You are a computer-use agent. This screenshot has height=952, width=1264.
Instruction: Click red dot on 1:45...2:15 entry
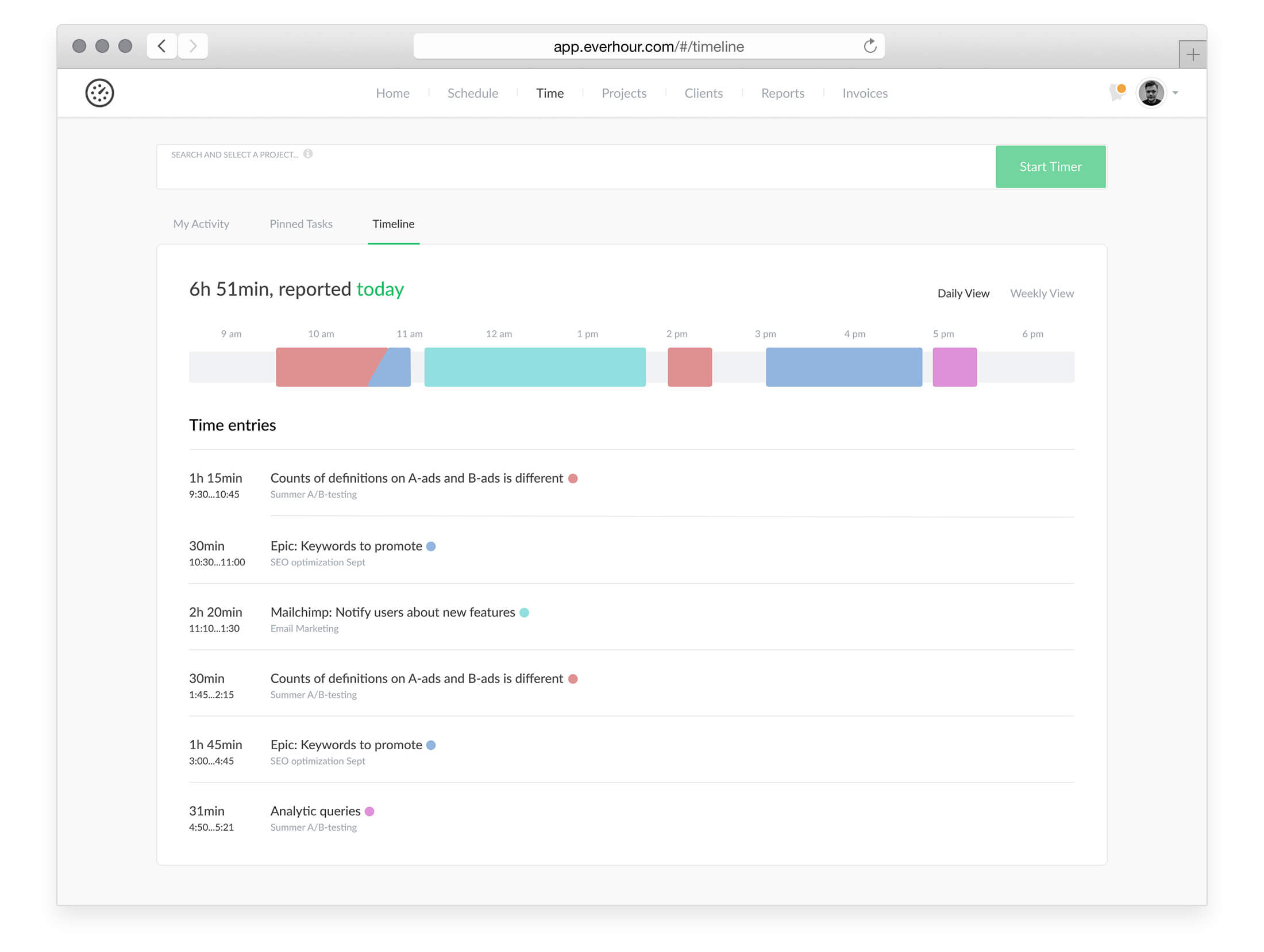point(573,679)
